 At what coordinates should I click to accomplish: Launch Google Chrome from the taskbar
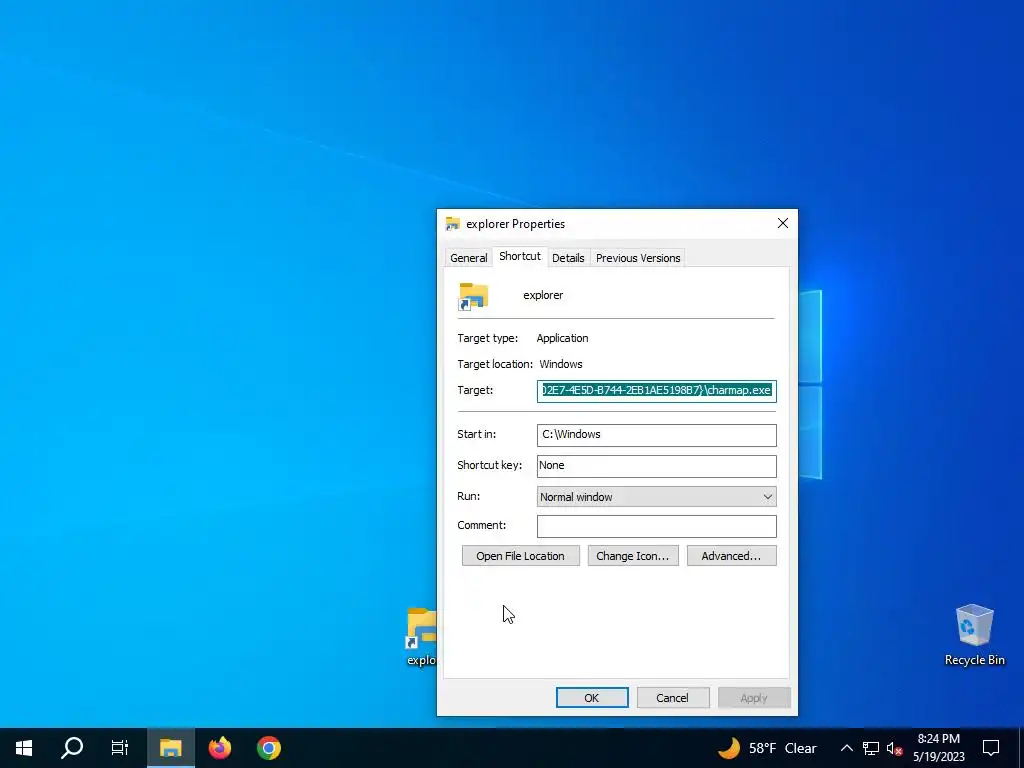[268, 748]
